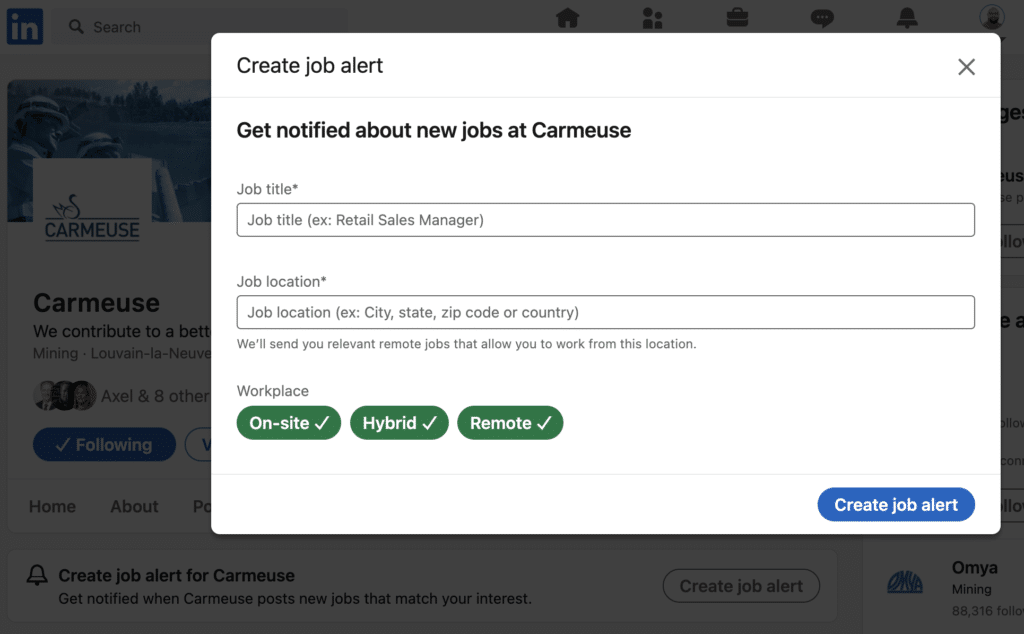Switch to the Home tab
This screenshot has width=1024, height=634.
click(x=52, y=506)
